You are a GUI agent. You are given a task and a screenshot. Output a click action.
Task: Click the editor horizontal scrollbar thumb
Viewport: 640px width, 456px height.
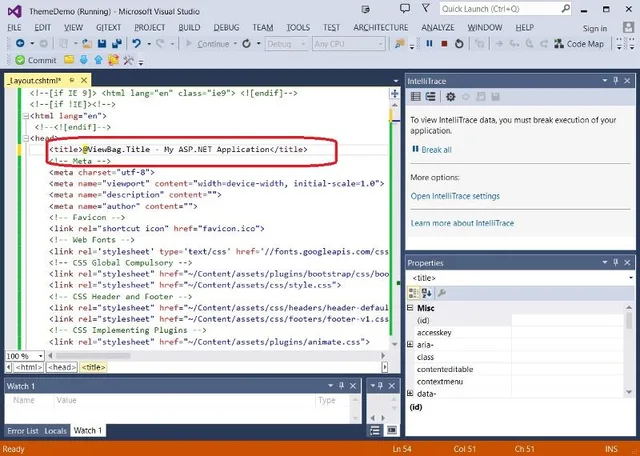coord(93,356)
